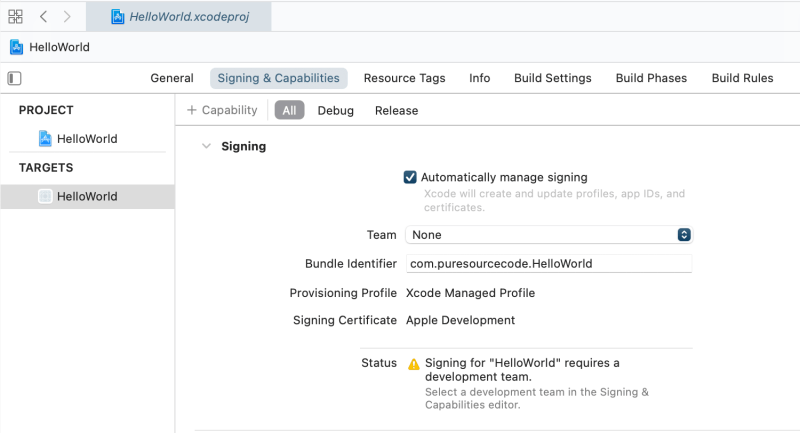
Task: Click the Team popup stepper arrows
Action: pyautogui.click(x=684, y=235)
